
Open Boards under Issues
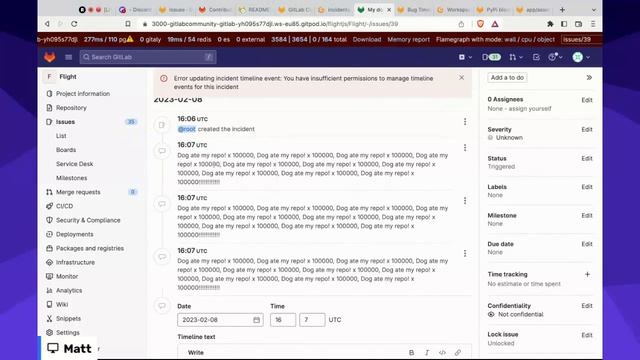point(66,150)
